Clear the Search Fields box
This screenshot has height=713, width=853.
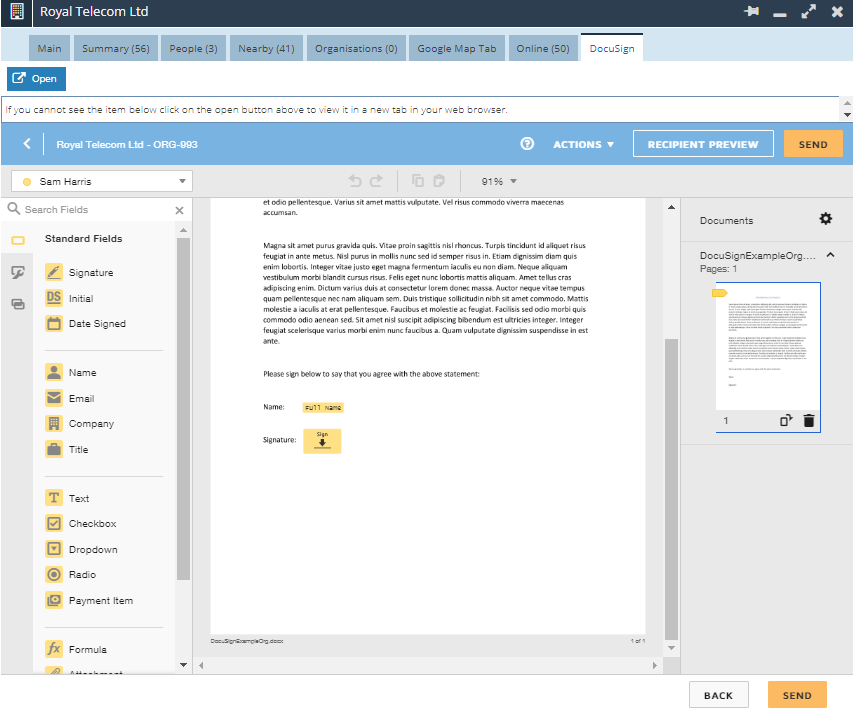[180, 210]
